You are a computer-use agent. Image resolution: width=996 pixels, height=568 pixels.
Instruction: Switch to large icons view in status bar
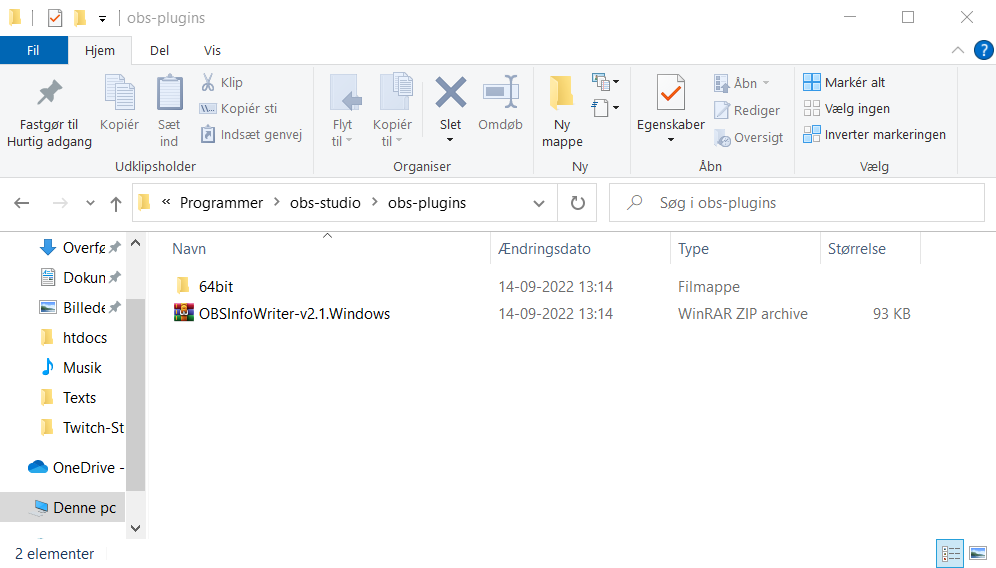pos(978,553)
